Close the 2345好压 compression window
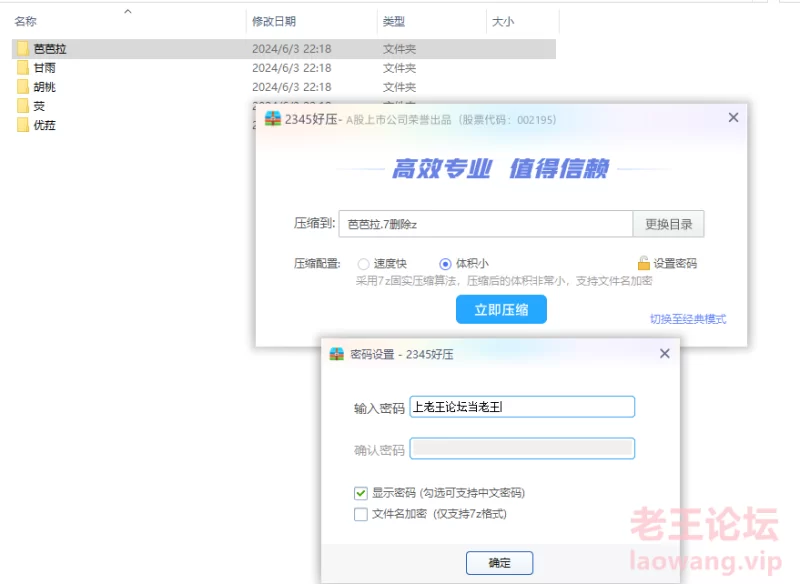Viewport: 800px width, 584px height. 733,117
